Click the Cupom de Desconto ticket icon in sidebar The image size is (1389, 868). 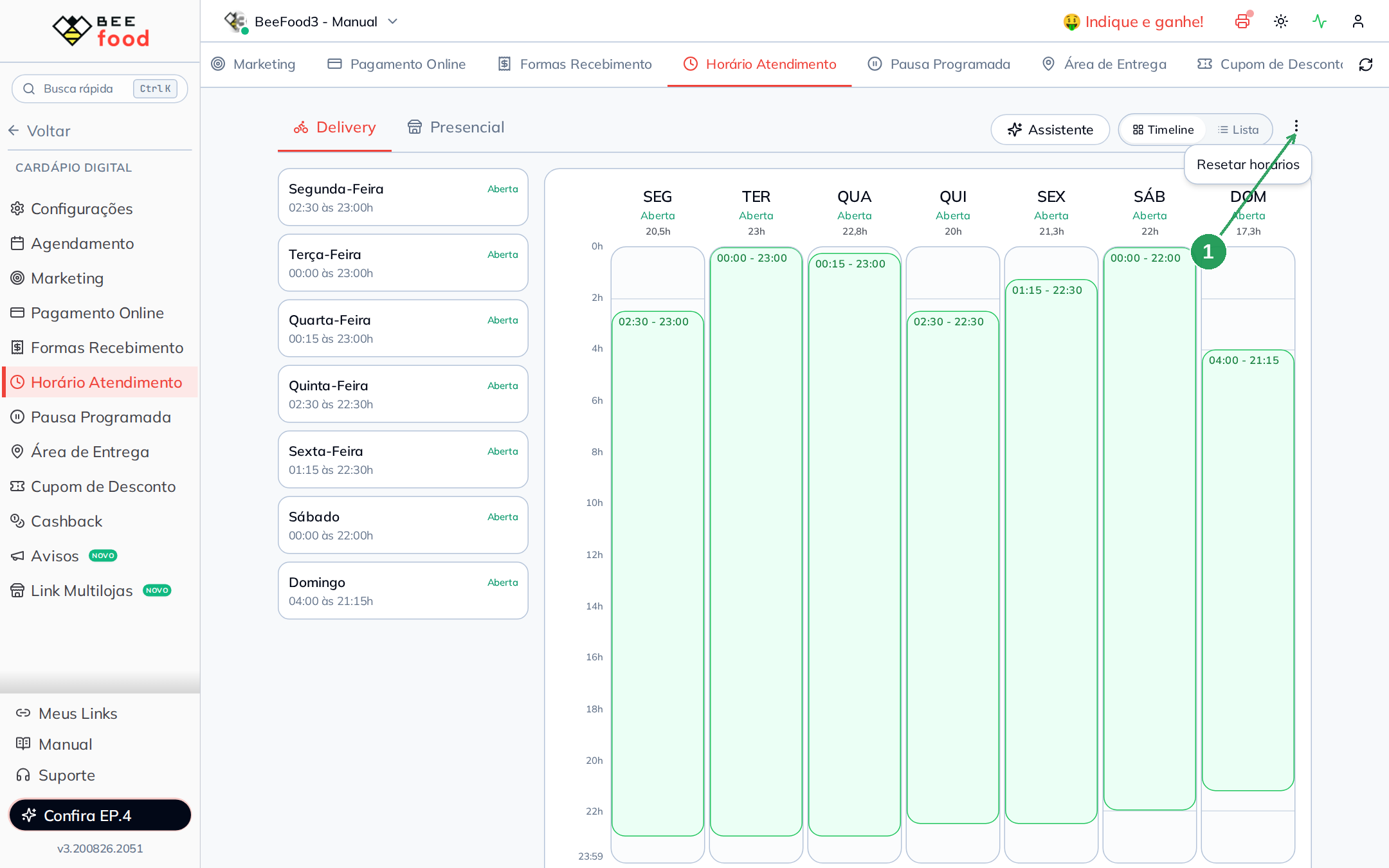point(17,486)
